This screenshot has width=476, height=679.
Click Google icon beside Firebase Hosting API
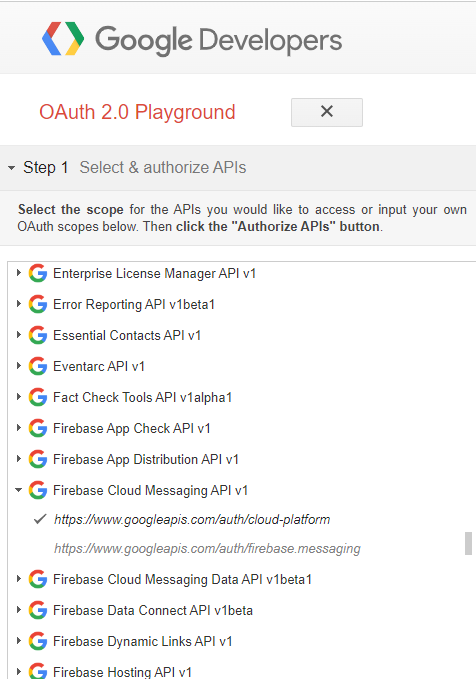[38, 671]
